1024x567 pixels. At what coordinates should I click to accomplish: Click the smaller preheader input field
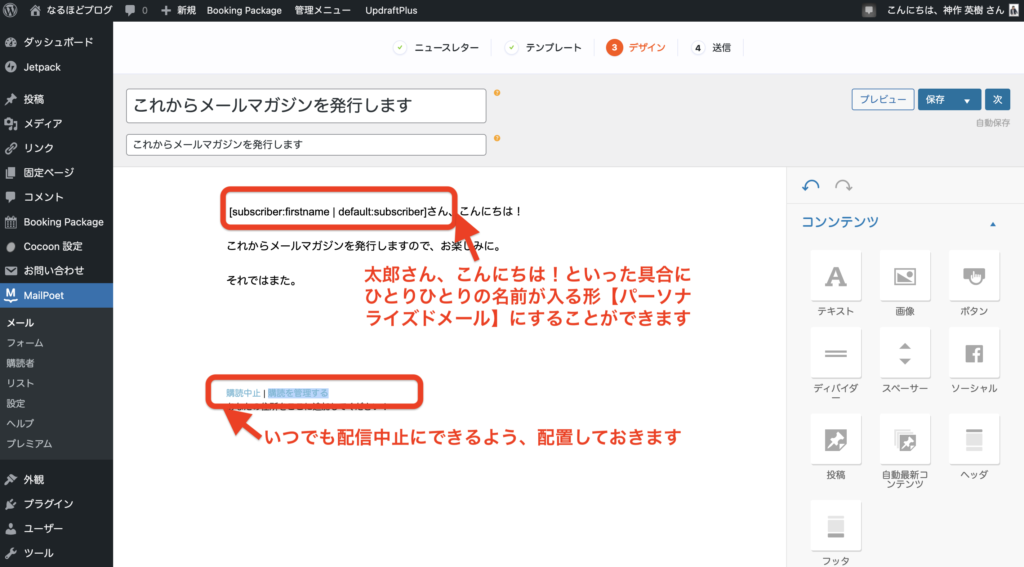(x=306, y=144)
